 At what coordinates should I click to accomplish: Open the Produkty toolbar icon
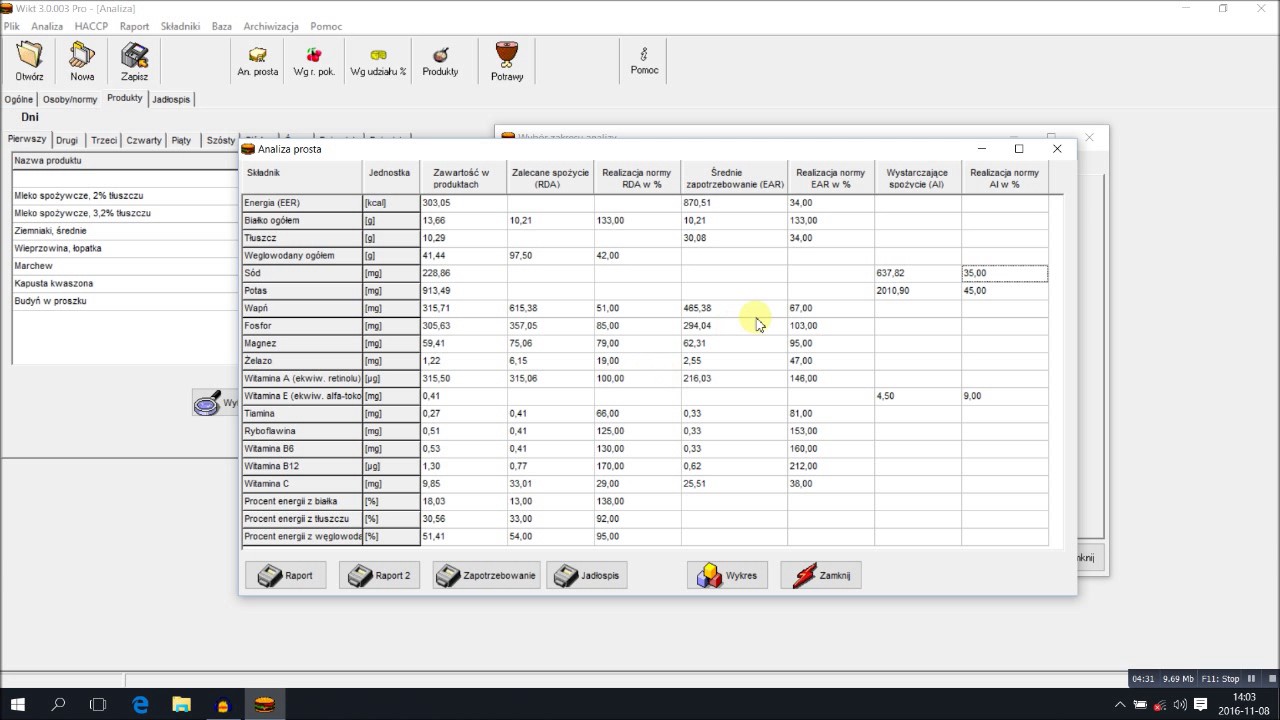click(x=440, y=61)
